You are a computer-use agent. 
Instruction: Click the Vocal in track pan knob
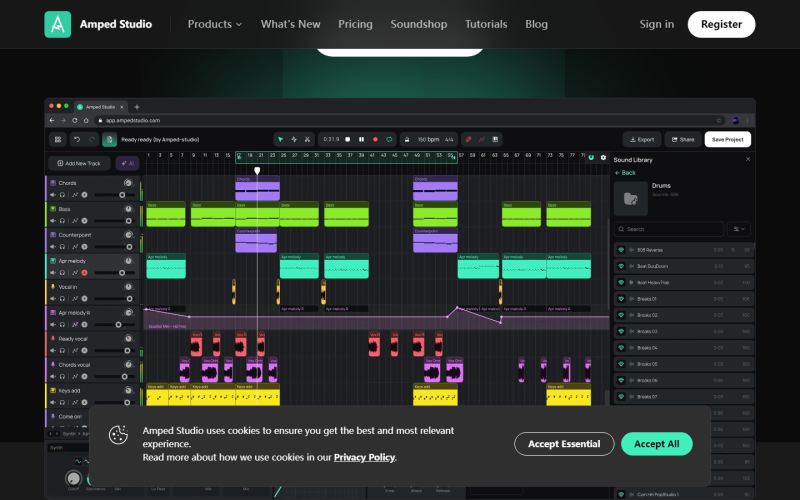128,287
